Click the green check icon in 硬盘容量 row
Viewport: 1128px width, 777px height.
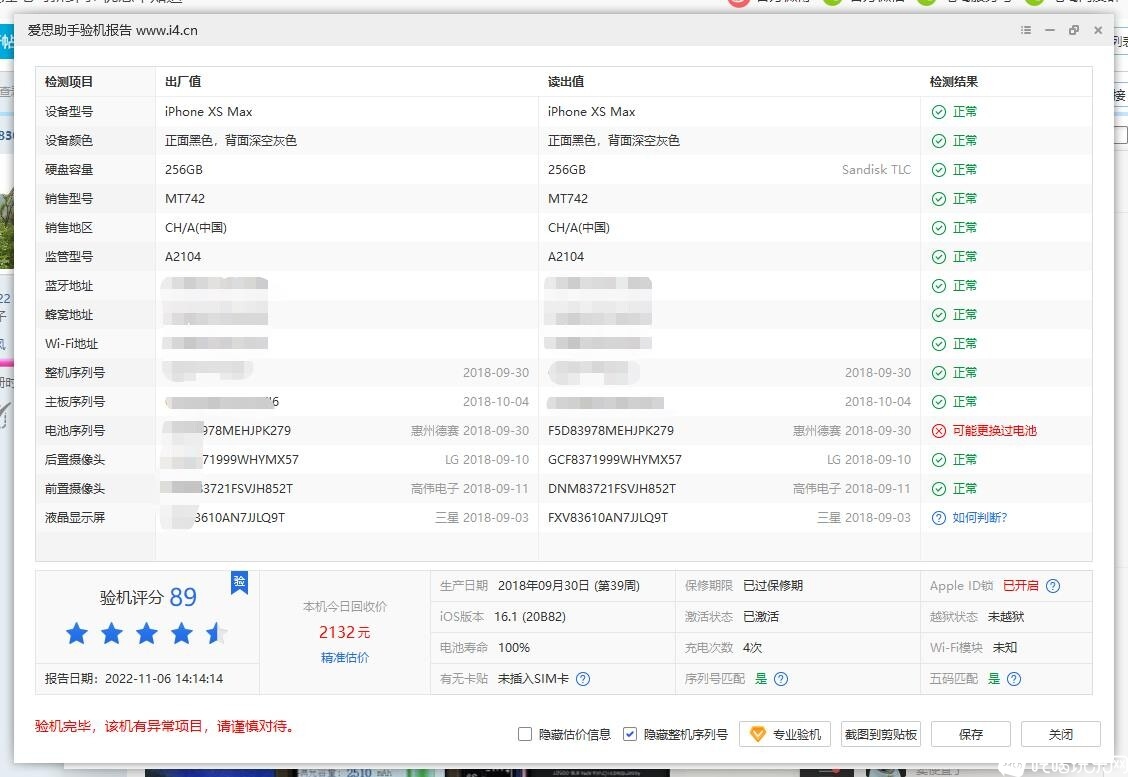point(939,170)
